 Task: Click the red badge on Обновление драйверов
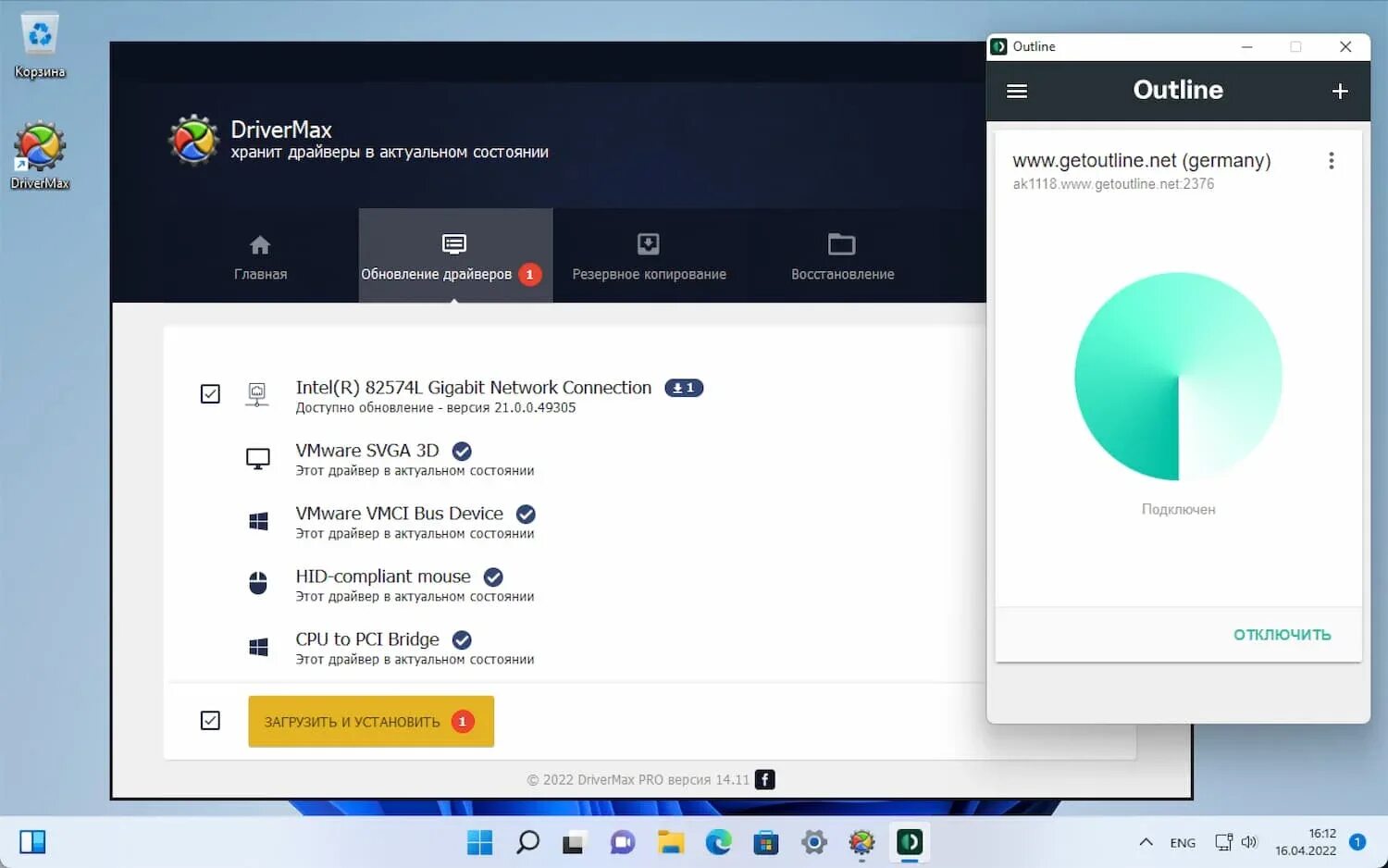(529, 274)
